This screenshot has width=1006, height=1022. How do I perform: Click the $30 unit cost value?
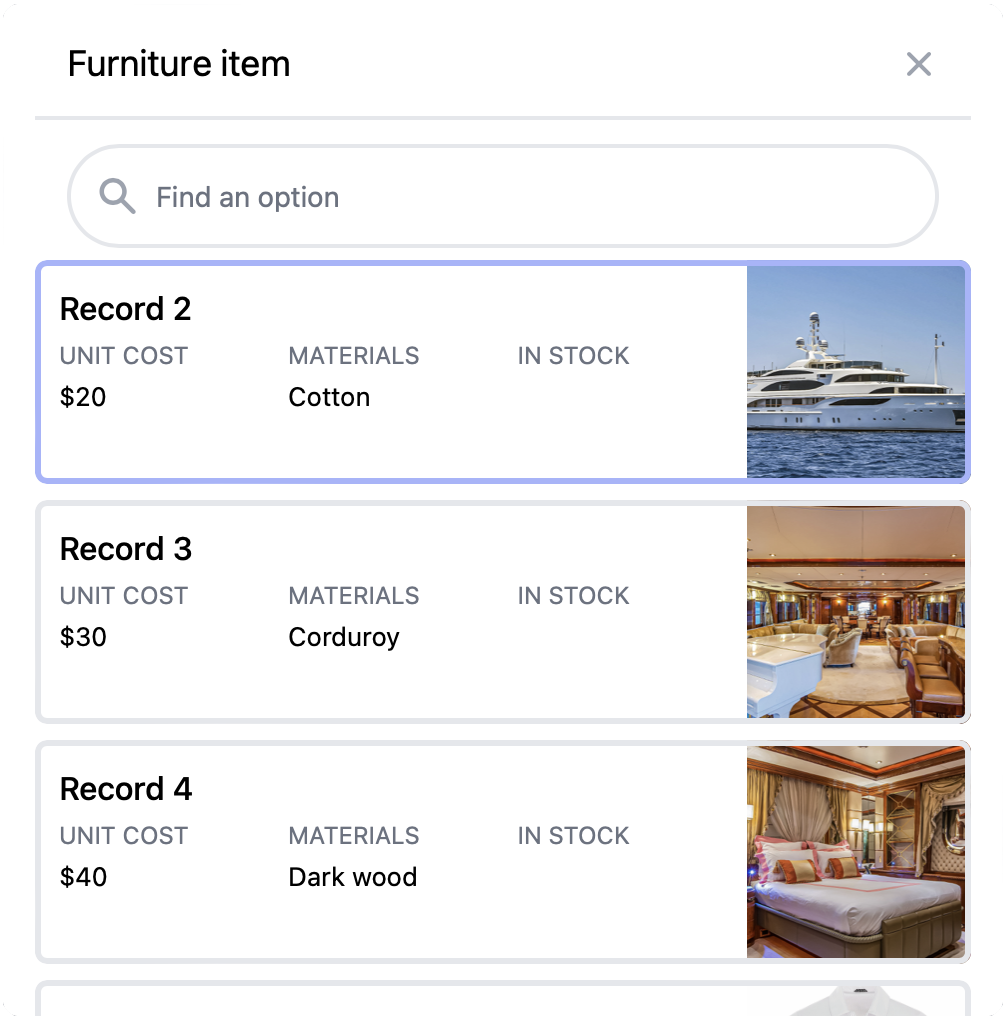(83, 637)
